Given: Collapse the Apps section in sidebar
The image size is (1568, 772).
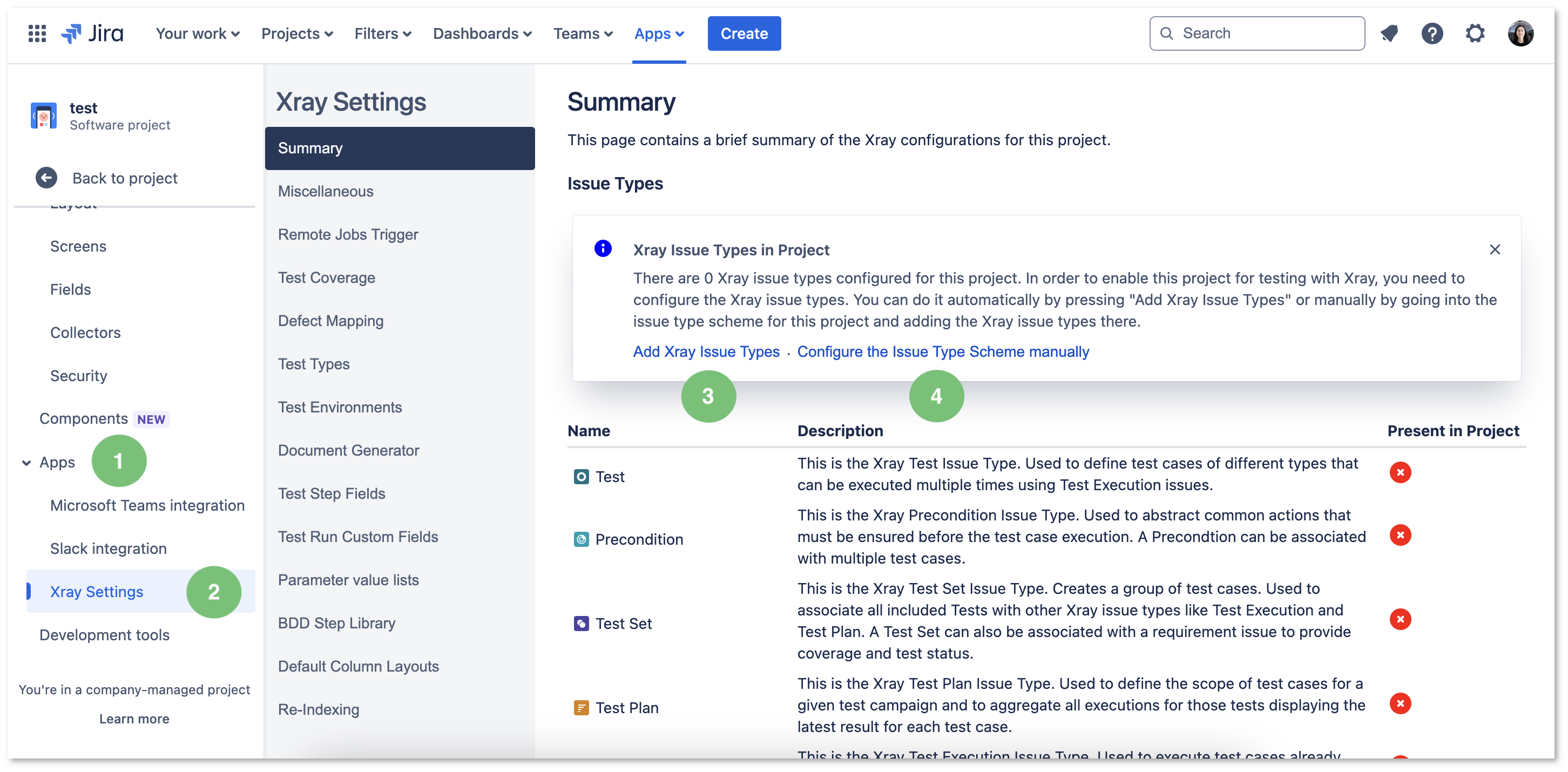Looking at the screenshot, I should (26, 463).
